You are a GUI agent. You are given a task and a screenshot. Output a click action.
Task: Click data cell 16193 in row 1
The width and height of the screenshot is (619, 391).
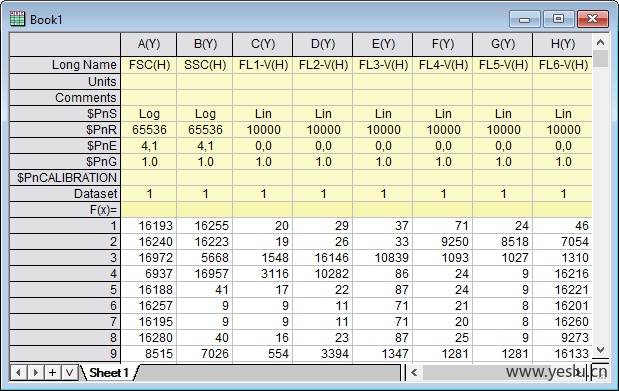149,226
